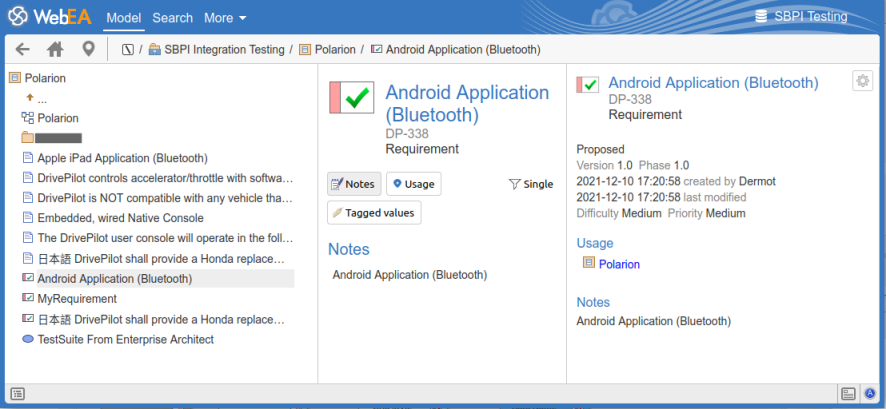Open the properties gear hamburger menu
This screenshot has height=409, width=886.
coord(862,81)
